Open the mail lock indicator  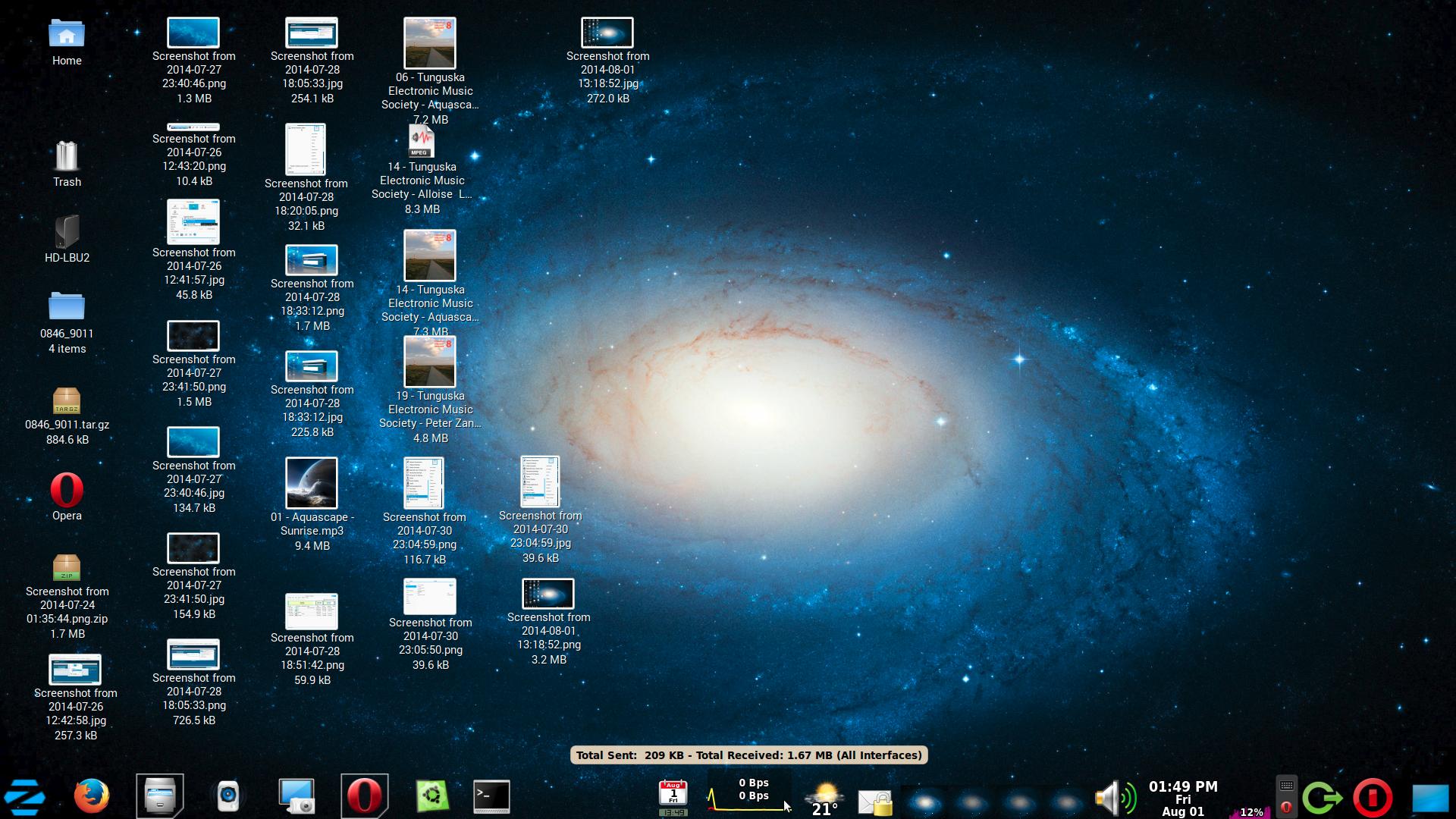coord(874,802)
